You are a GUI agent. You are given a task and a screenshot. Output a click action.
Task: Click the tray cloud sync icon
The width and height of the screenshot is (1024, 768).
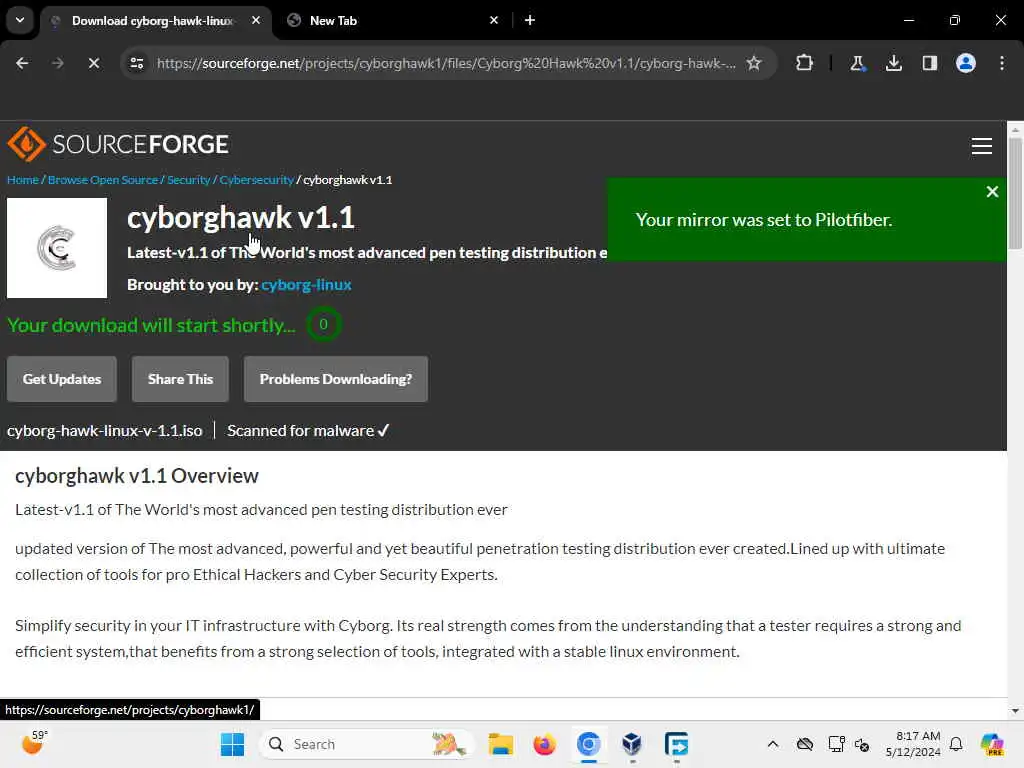(805, 744)
